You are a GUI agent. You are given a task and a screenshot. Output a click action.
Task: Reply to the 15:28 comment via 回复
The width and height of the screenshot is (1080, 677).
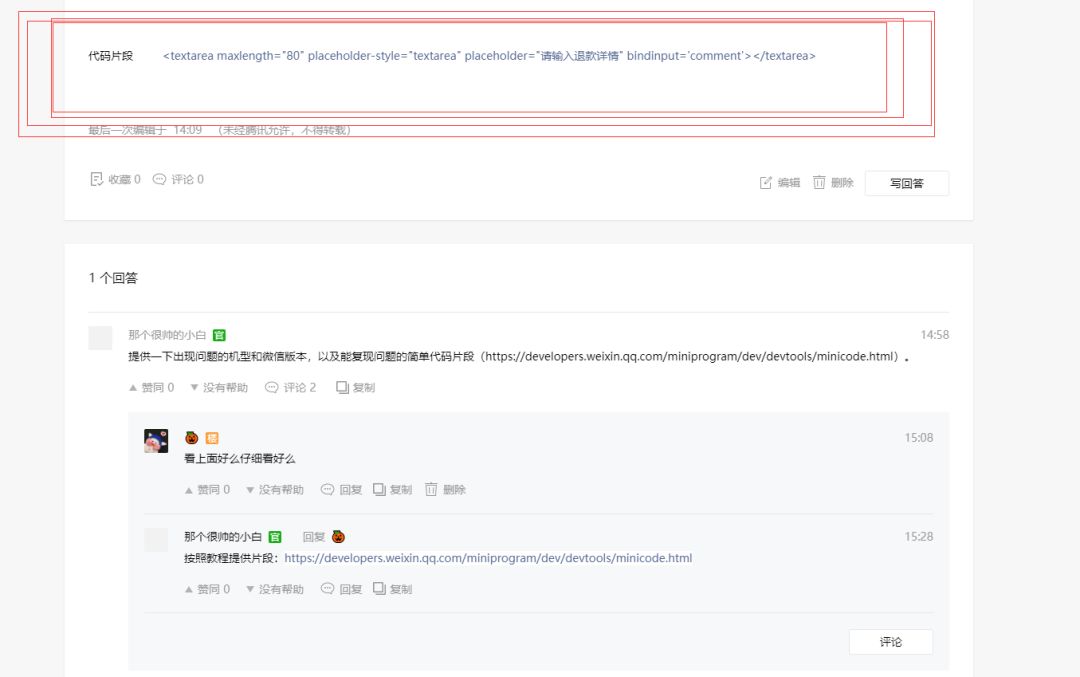342,589
